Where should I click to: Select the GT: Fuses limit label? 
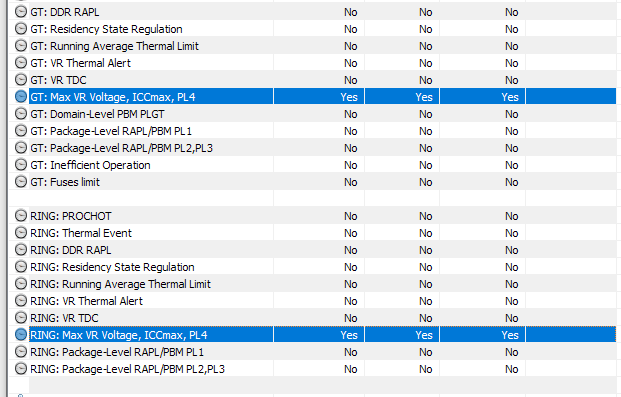point(65,183)
